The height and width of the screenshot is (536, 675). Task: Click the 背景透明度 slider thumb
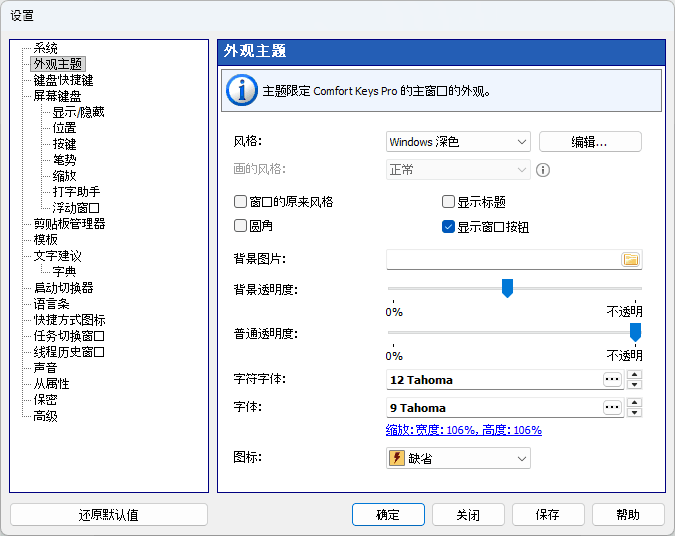coord(508,288)
